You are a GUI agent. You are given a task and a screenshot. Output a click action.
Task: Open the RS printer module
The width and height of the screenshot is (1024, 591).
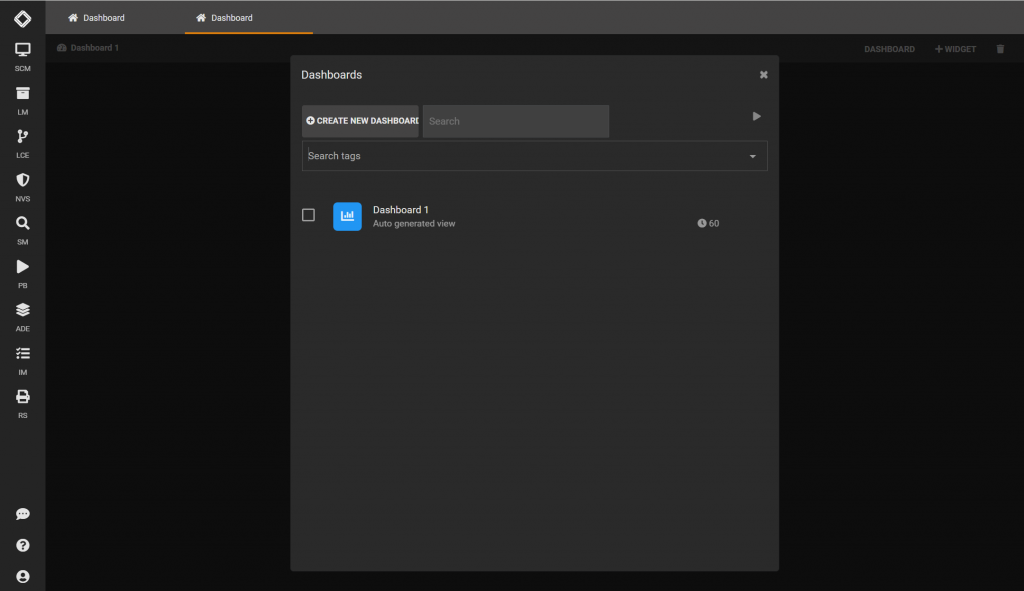pyautogui.click(x=22, y=404)
